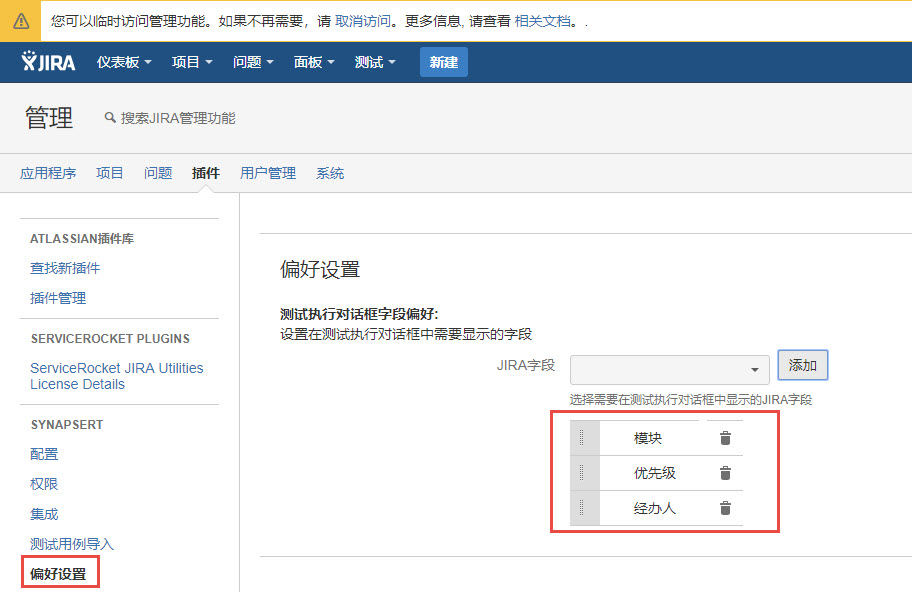
Task: Open 插件管理 in sidebar
Action: [x=58, y=298]
